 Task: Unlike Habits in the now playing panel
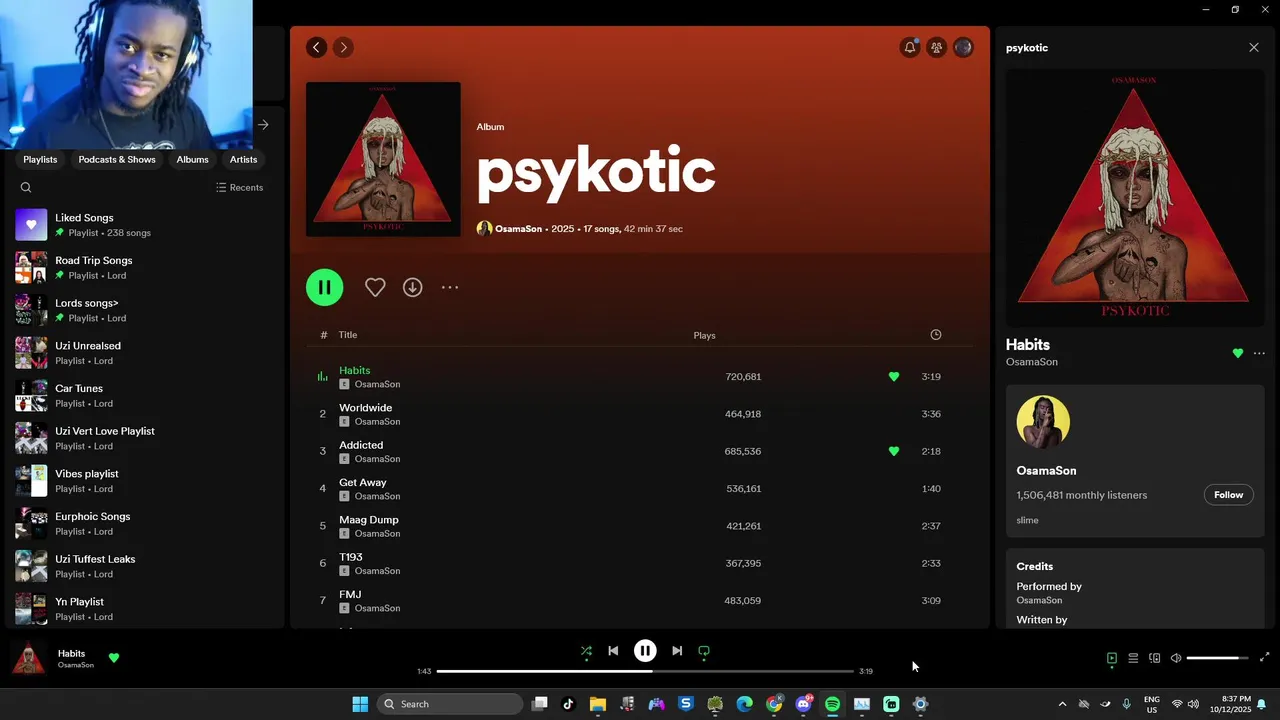pyautogui.click(x=1238, y=353)
